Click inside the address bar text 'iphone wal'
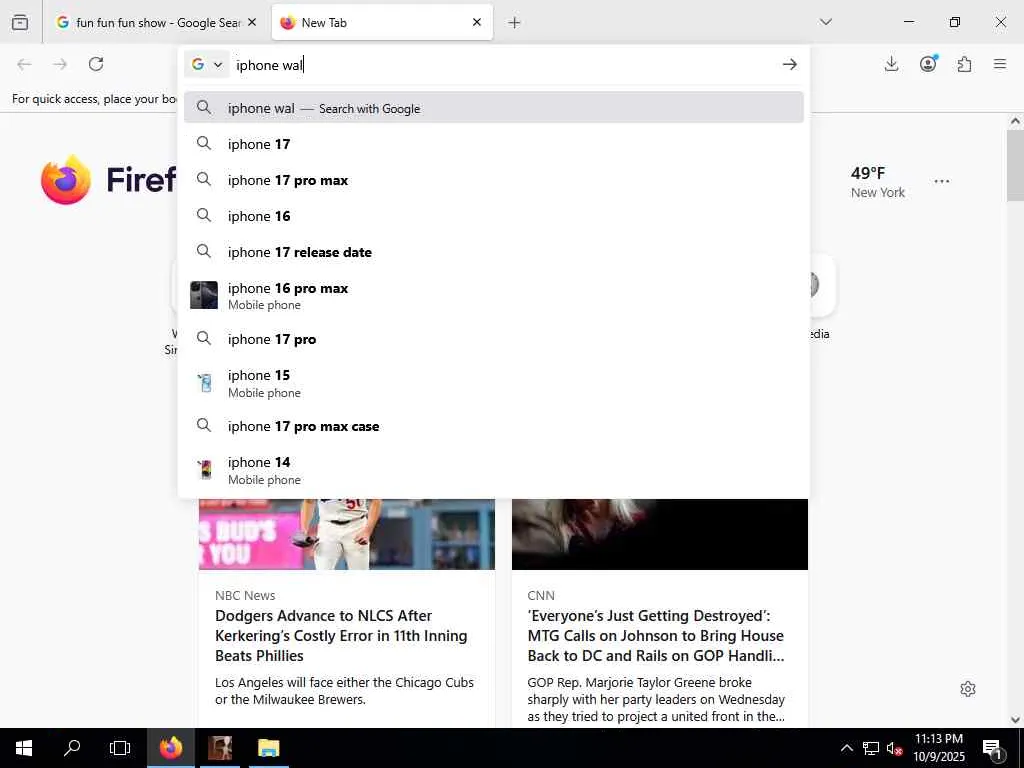Viewport: 1024px width, 768px height. click(x=270, y=65)
